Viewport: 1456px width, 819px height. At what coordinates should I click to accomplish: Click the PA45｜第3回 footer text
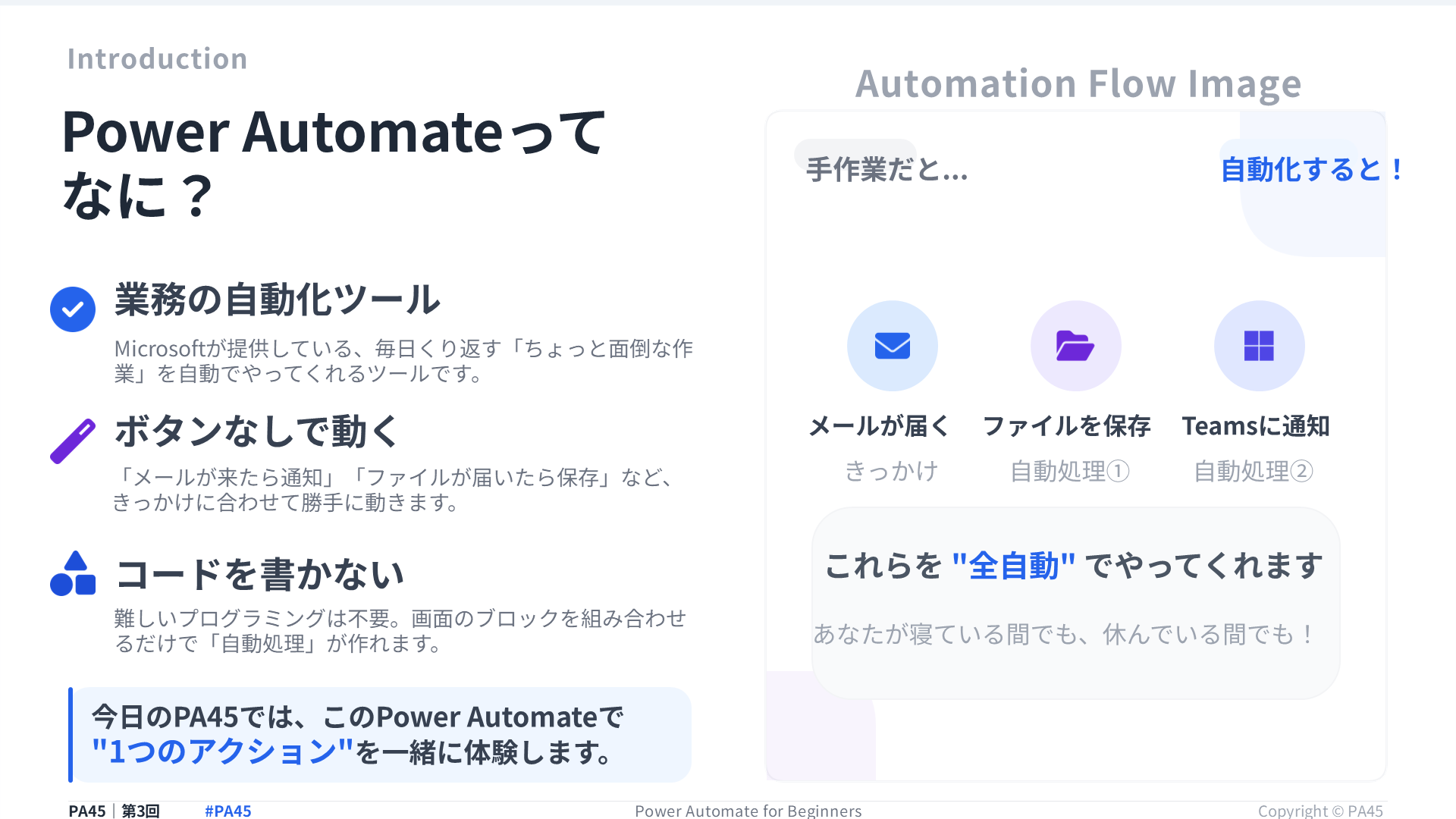(x=114, y=811)
